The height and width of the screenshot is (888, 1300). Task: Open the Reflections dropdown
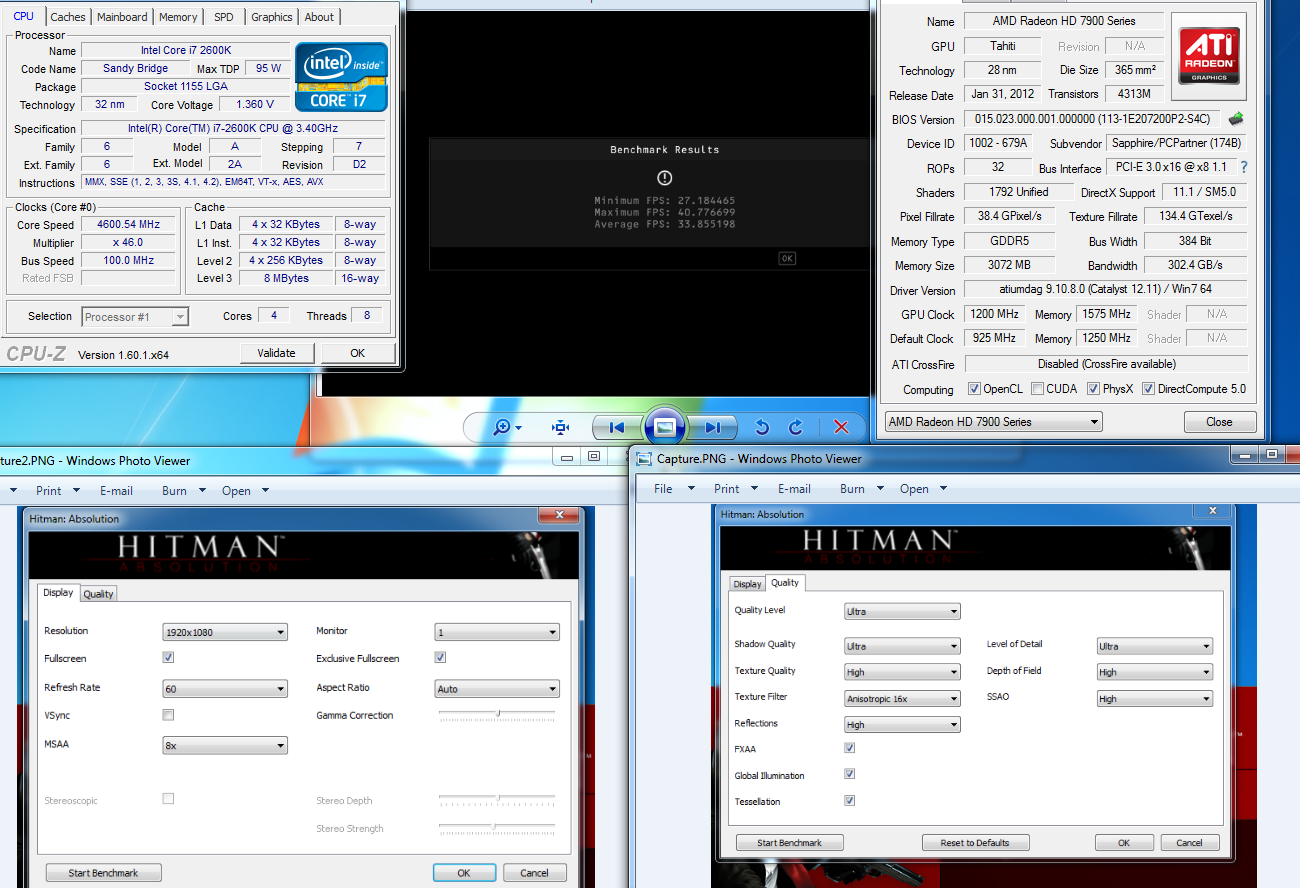[902, 725]
